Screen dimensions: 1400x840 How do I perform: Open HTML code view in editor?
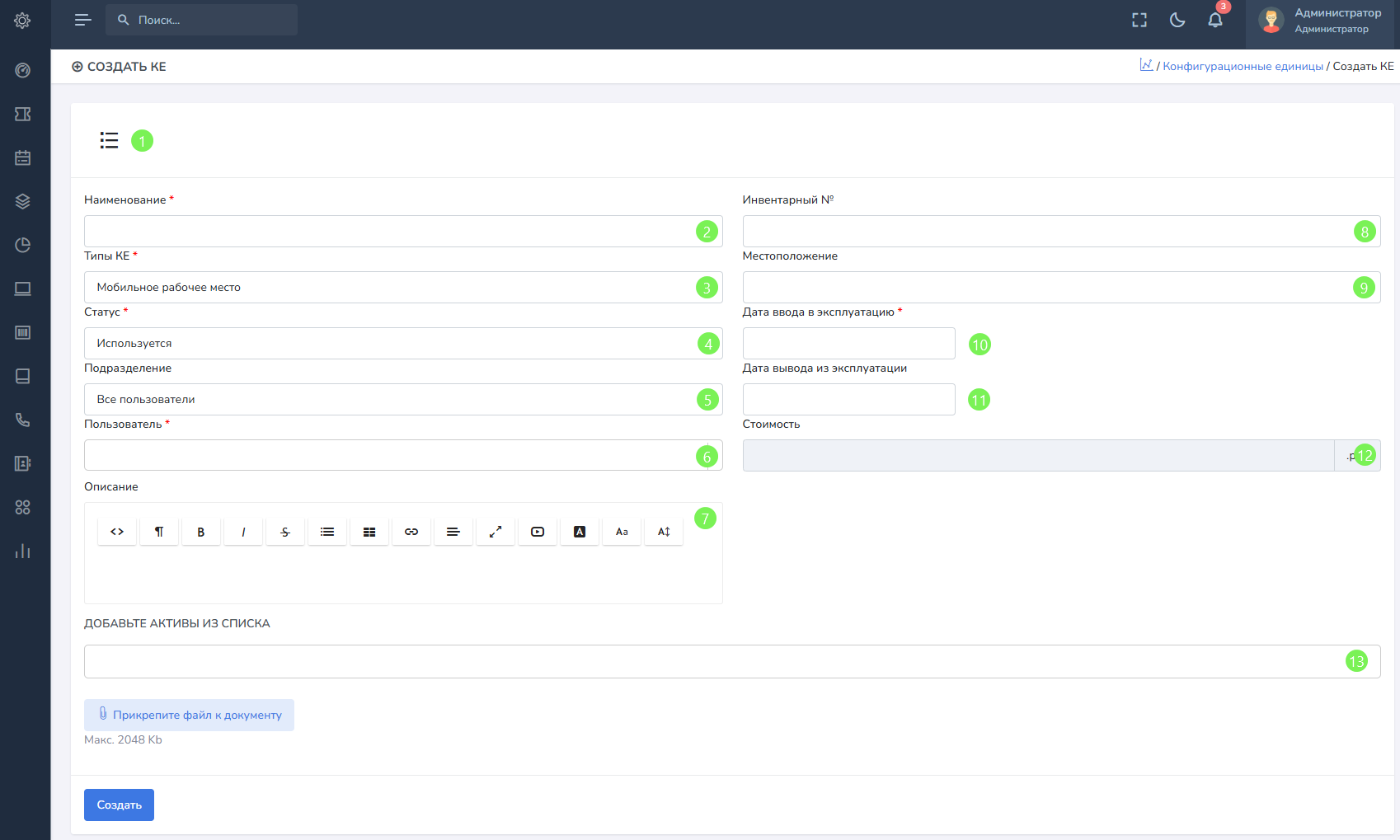tap(117, 532)
